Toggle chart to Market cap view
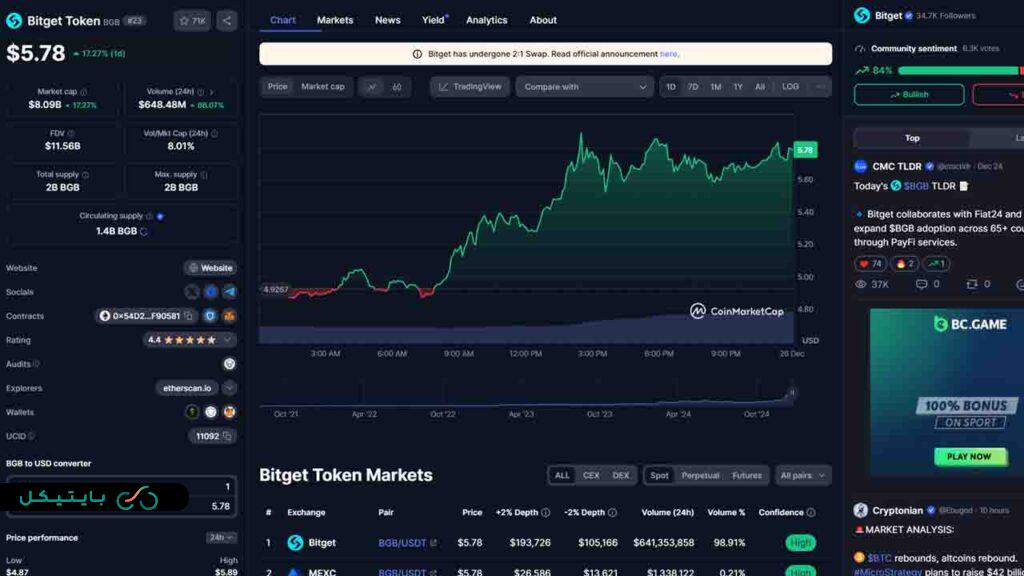The image size is (1024, 576). 322,87
